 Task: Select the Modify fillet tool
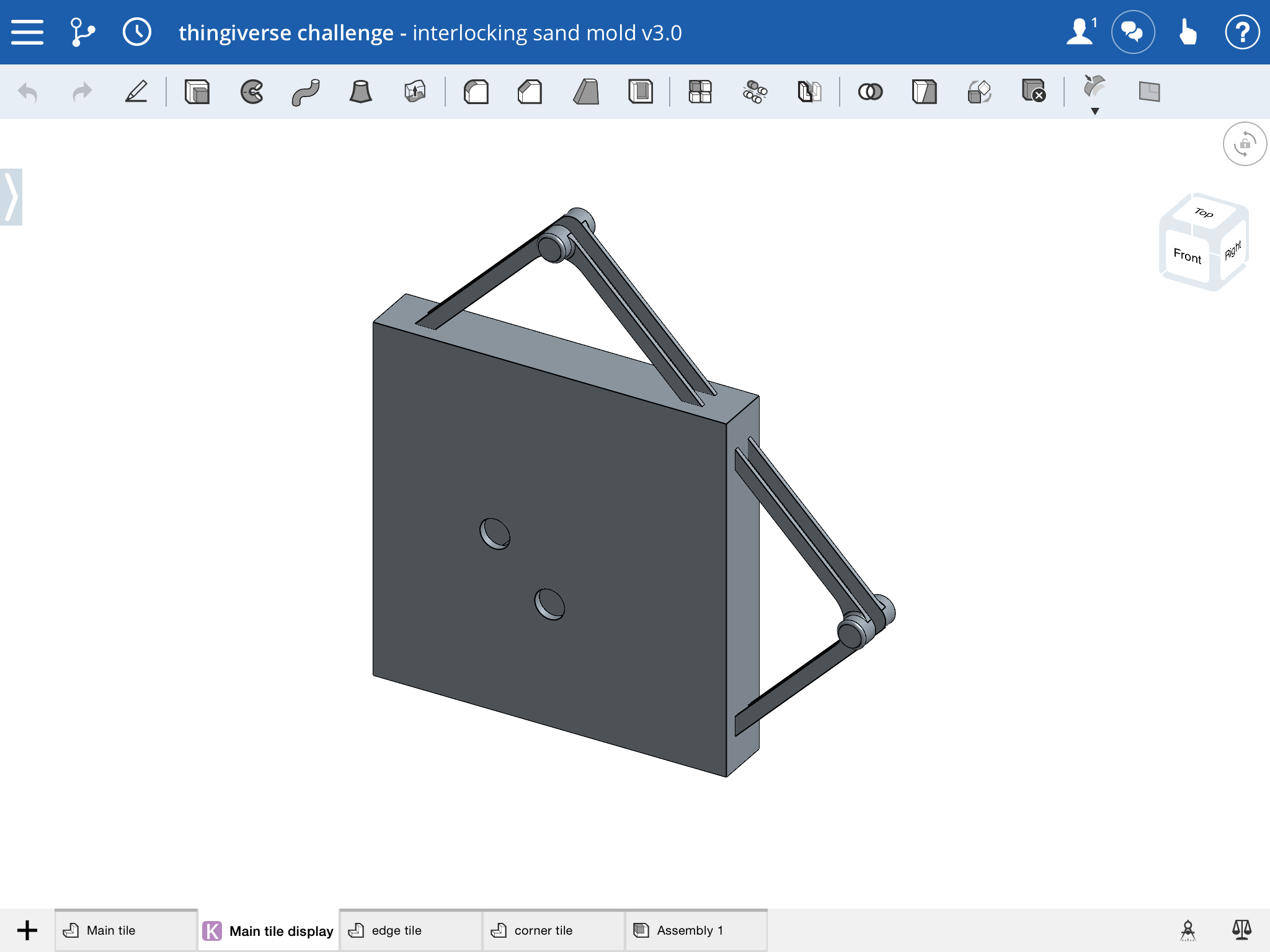1095,87
